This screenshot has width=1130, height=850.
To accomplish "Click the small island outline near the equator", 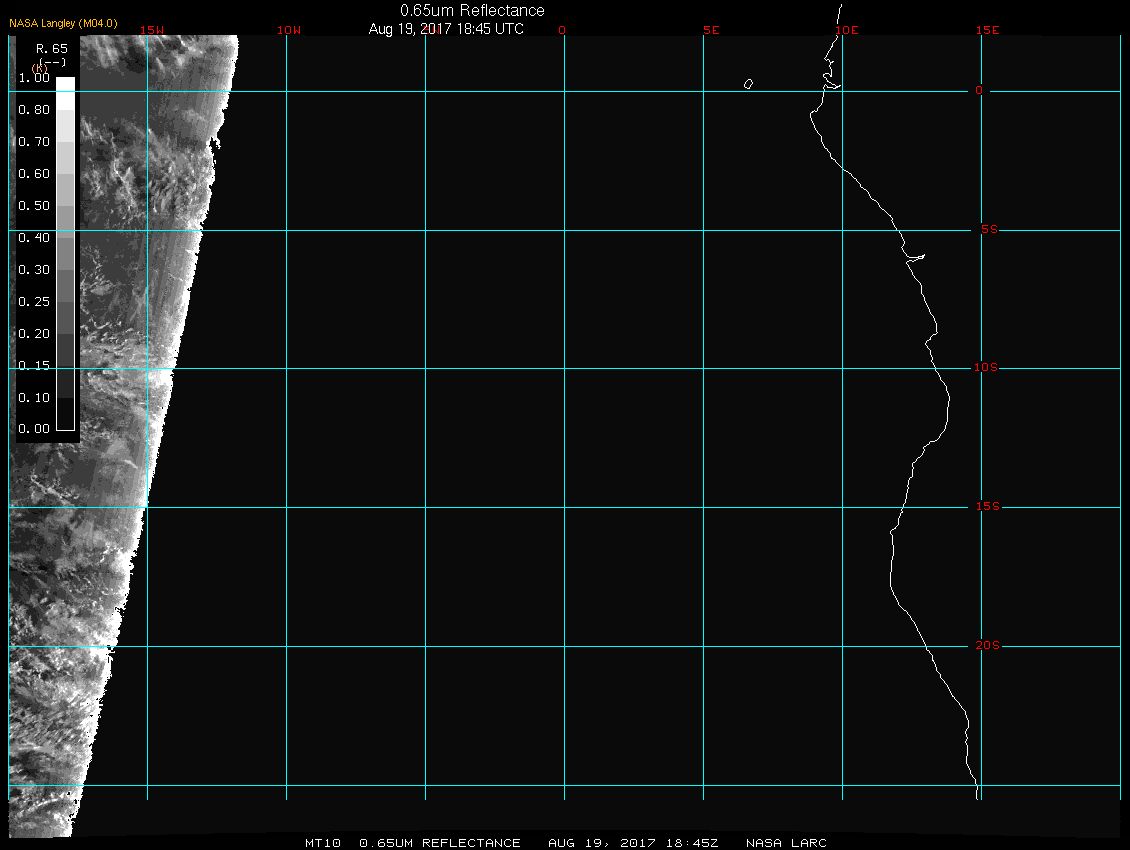I will [748, 84].
